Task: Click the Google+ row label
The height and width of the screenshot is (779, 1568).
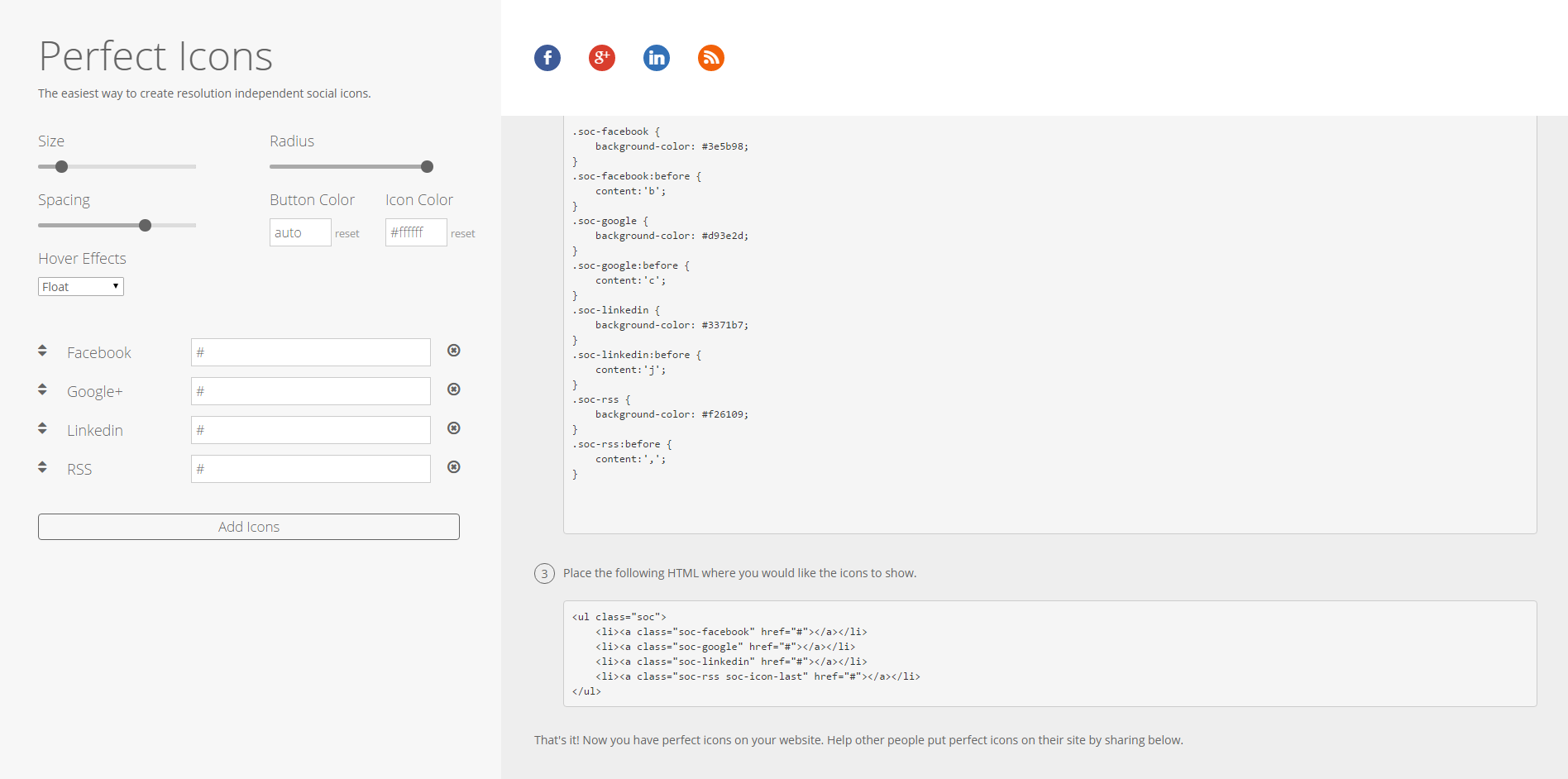Action: [95, 392]
